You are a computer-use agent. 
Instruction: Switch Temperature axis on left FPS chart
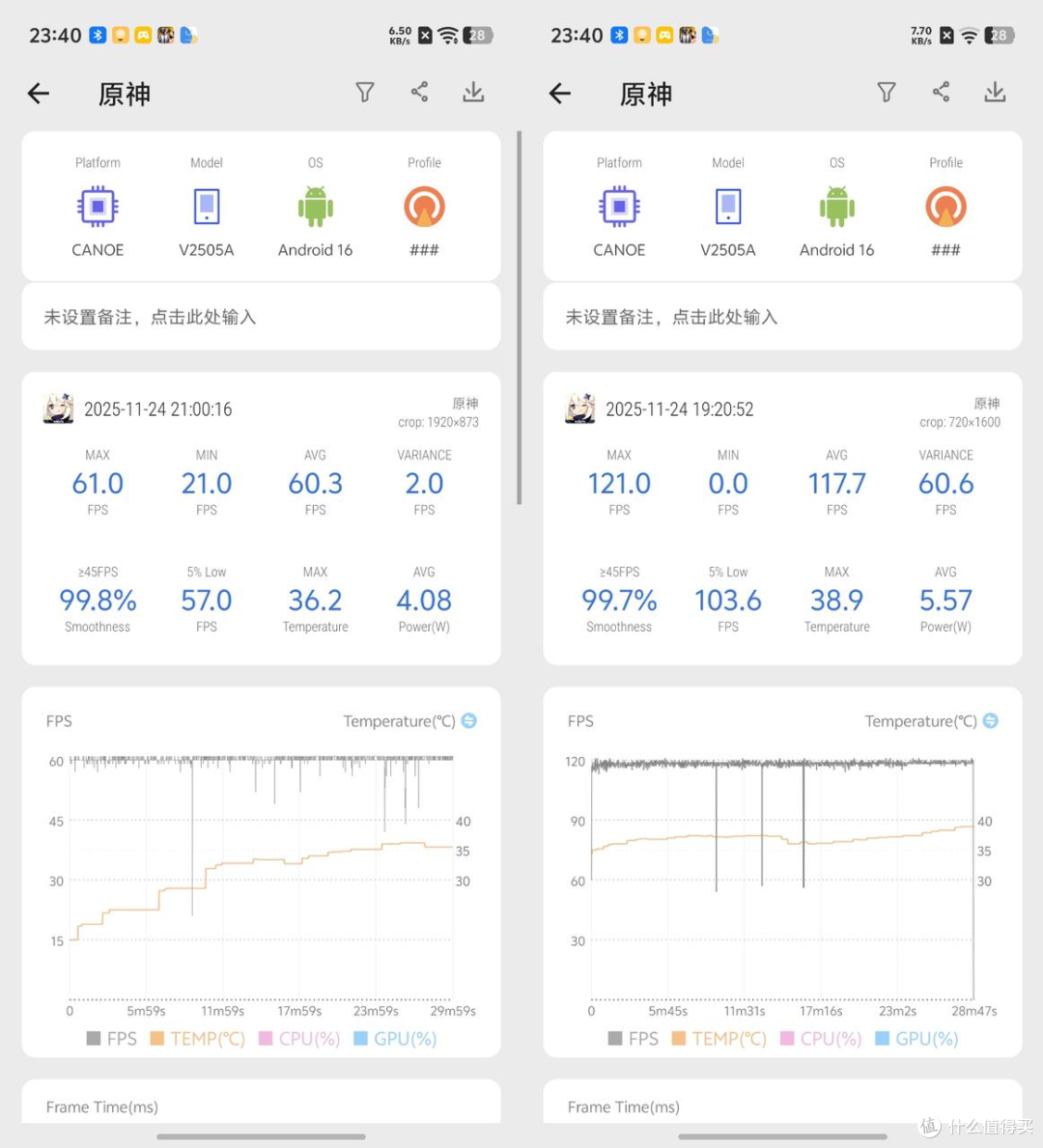[x=468, y=721]
